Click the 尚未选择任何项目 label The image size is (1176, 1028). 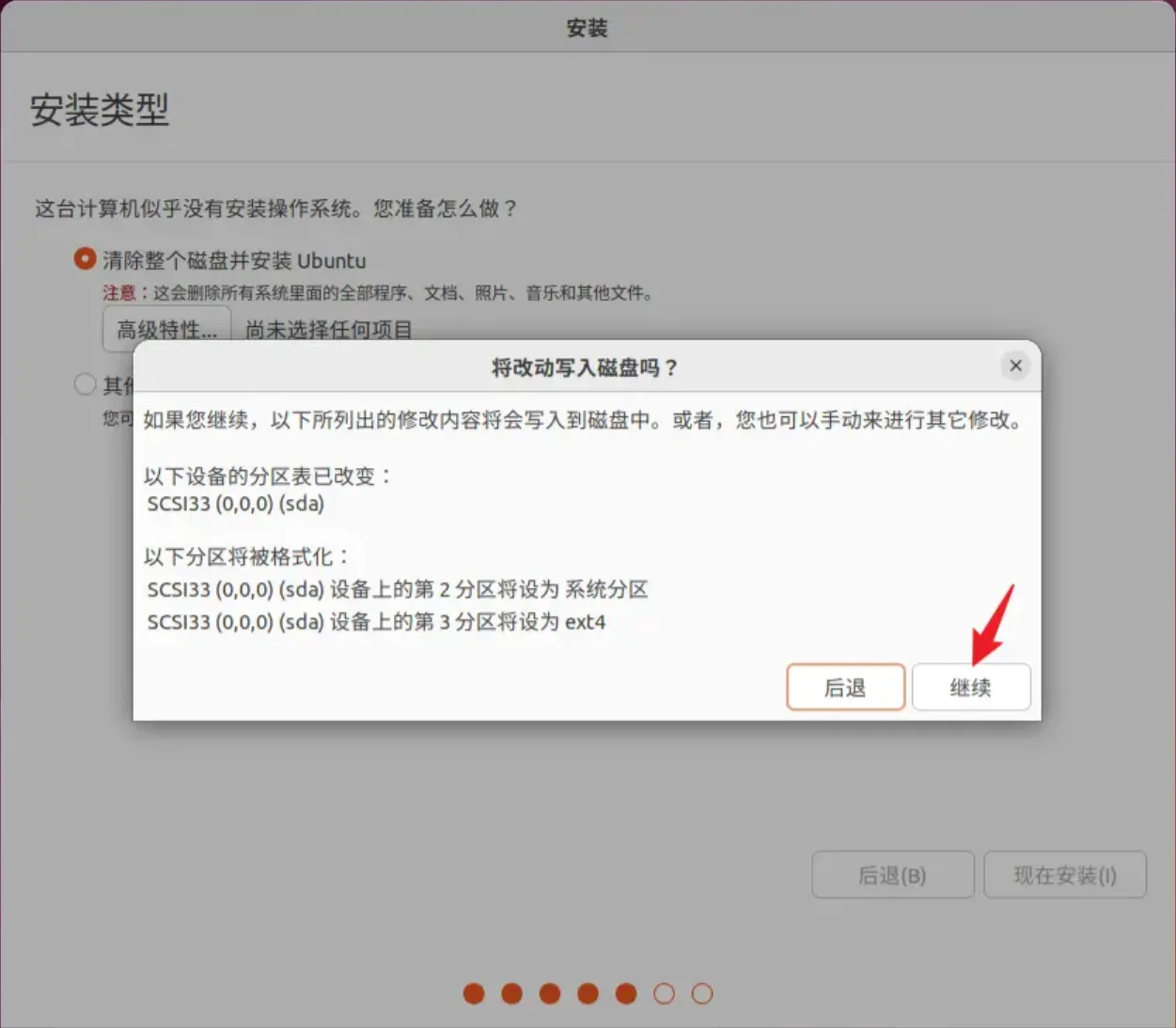click(327, 331)
